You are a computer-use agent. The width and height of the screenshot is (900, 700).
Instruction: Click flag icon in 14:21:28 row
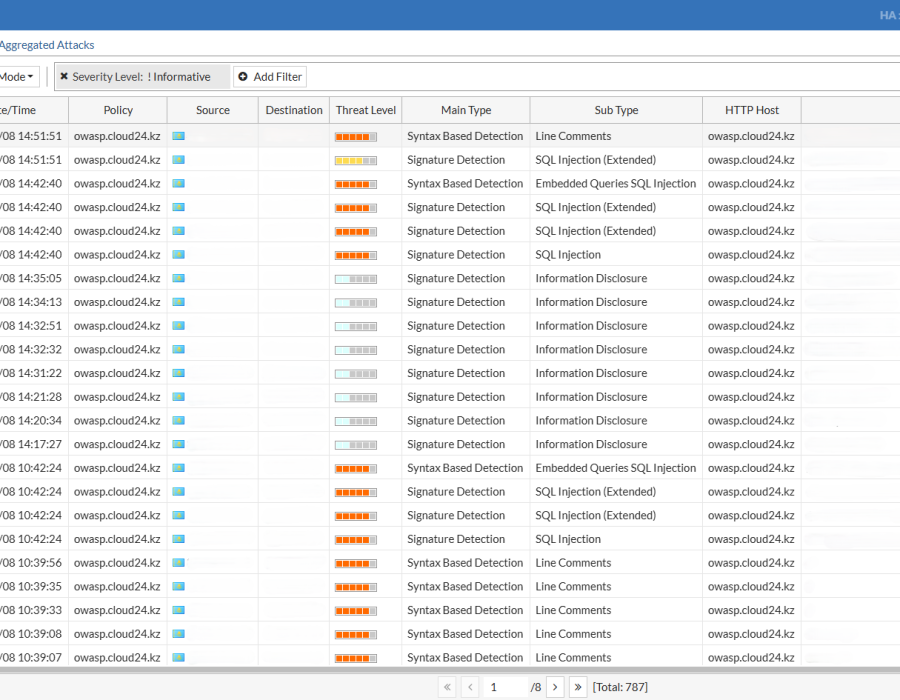pyautogui.click(x=179, y=396)
